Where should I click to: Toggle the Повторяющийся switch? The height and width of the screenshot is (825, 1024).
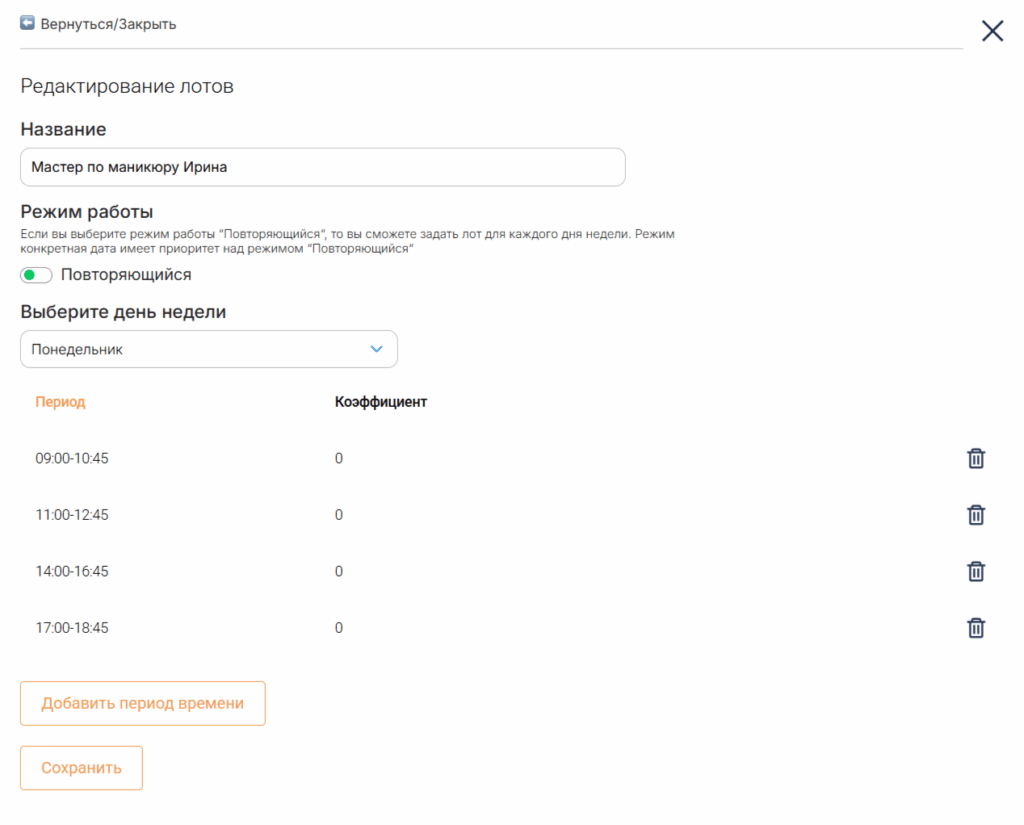click(36, 275)
